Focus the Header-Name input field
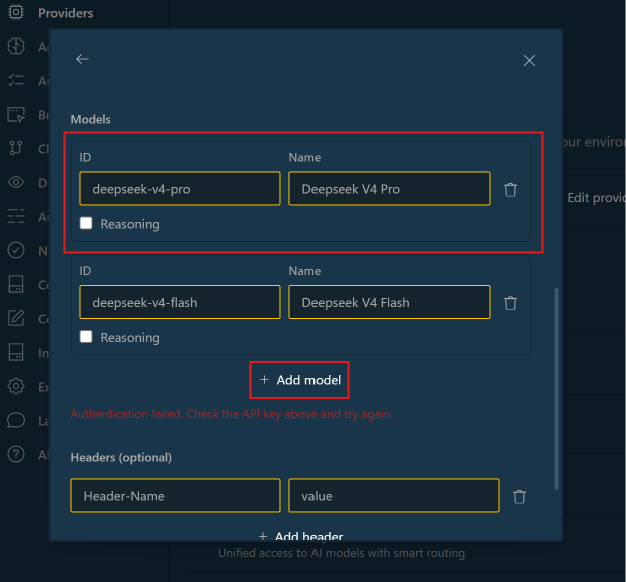Screen dimensions: 626x582 tap(175, 495)
